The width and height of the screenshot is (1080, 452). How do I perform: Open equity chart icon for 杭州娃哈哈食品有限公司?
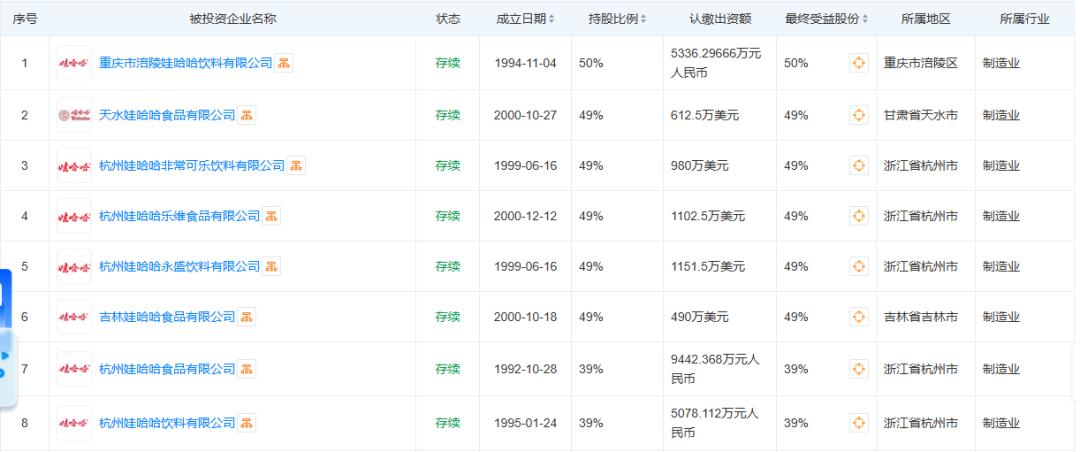pos(247,369)
